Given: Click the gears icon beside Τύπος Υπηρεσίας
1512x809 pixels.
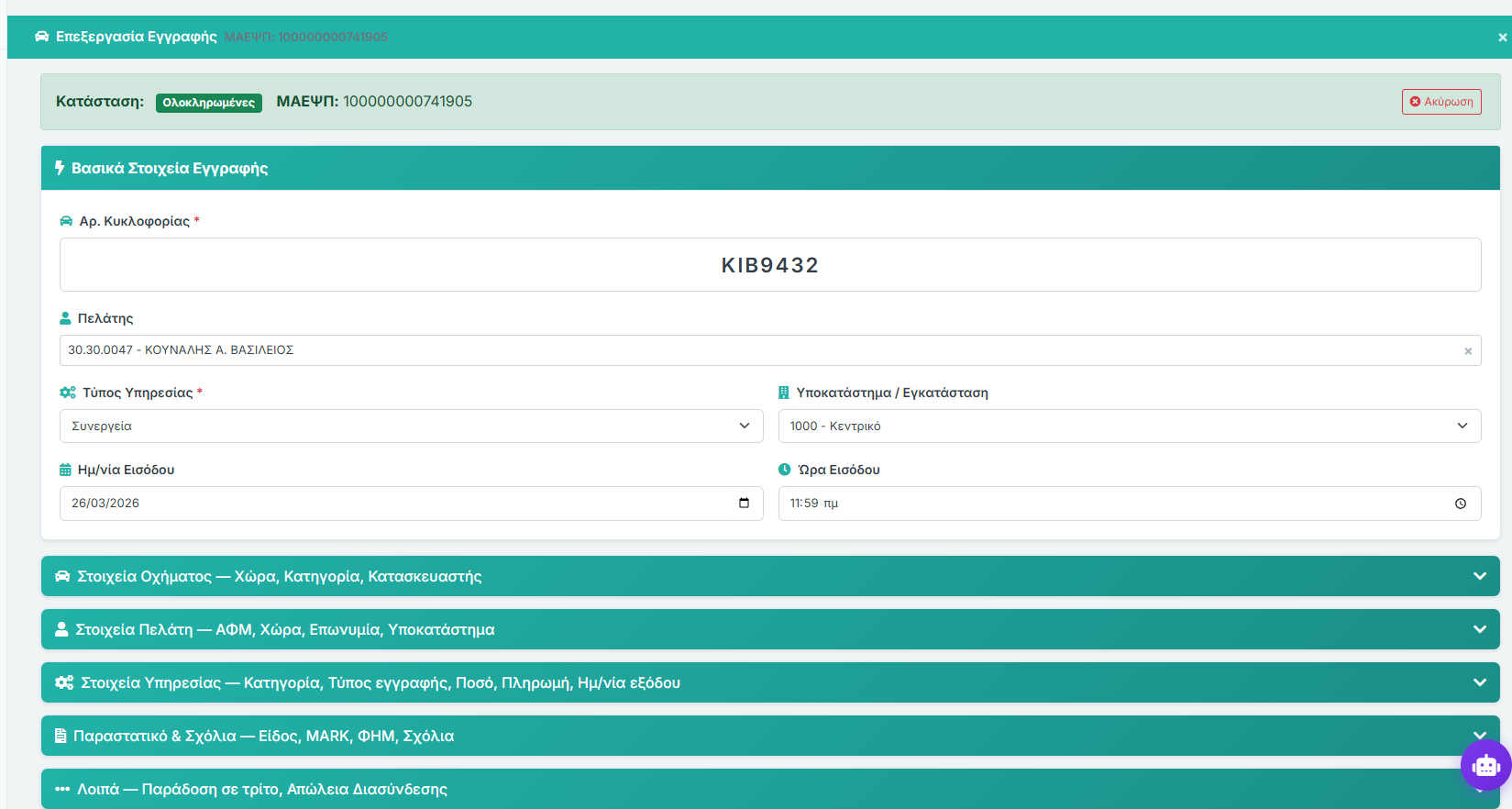Looking at the screenshot, I should tap(68, 393).
